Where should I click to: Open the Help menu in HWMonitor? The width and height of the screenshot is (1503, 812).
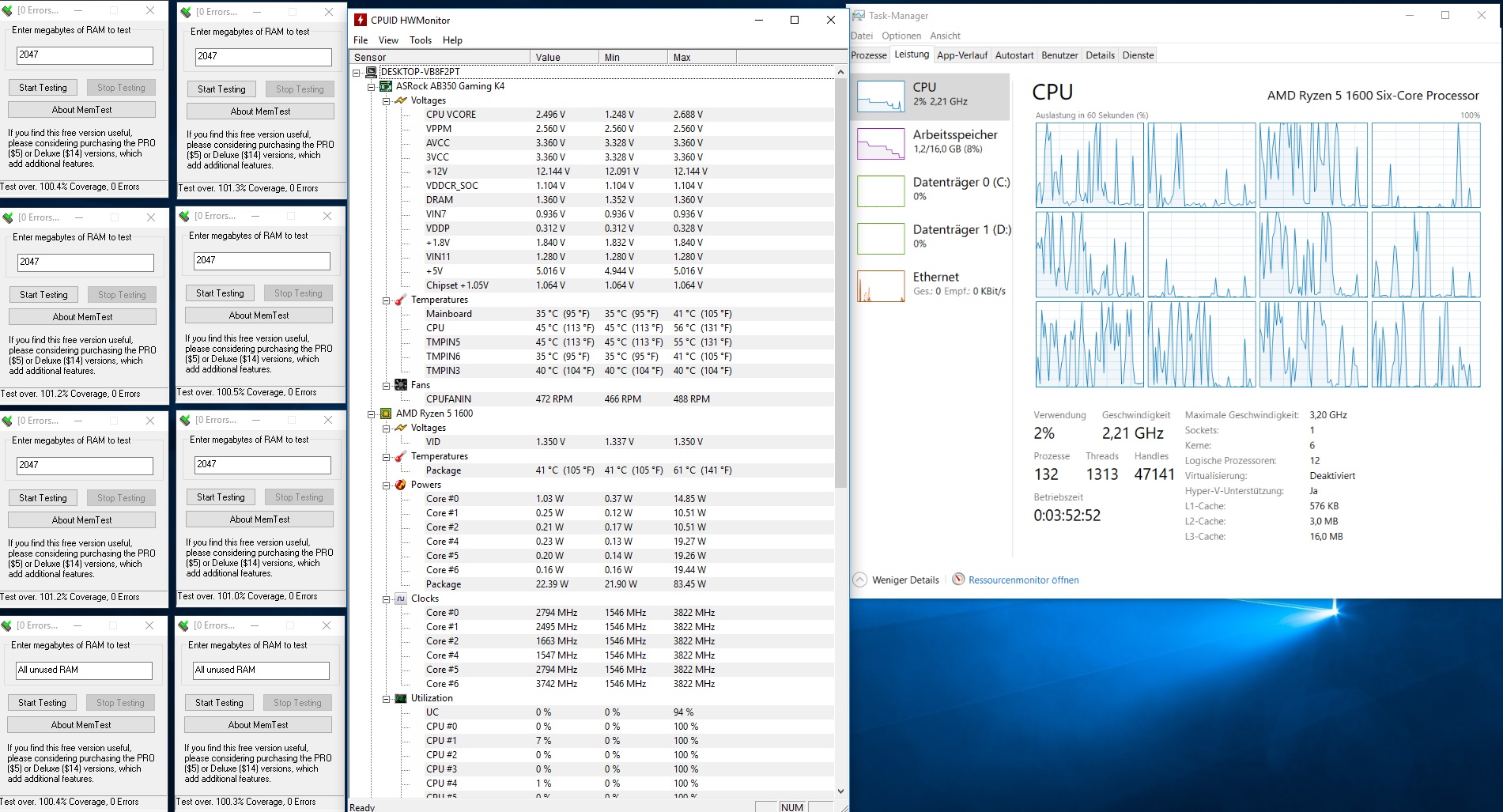tap(452, 40)
